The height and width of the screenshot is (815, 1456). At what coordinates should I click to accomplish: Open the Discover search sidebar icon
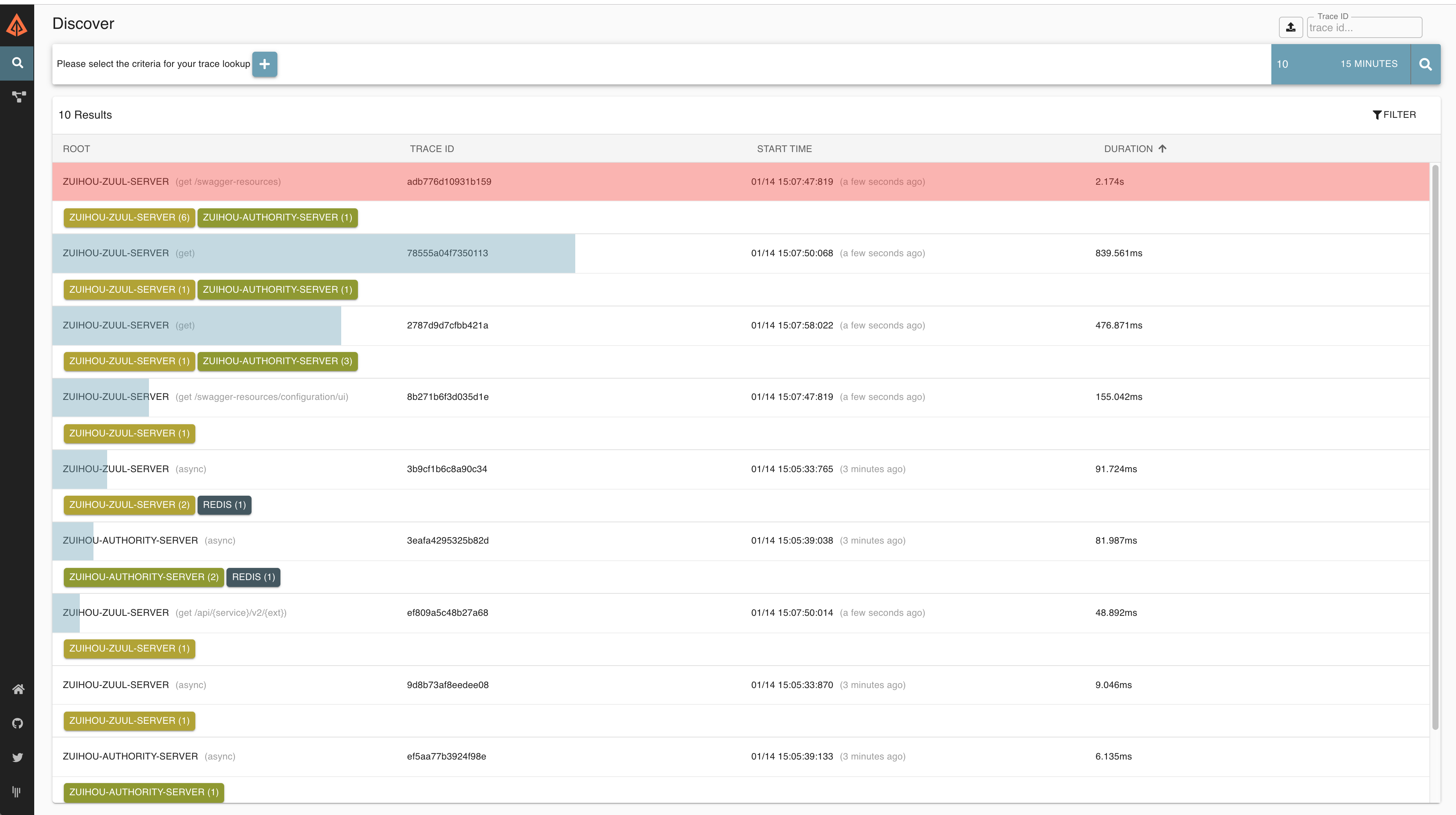pyautogui.click(x=17, y=63)
